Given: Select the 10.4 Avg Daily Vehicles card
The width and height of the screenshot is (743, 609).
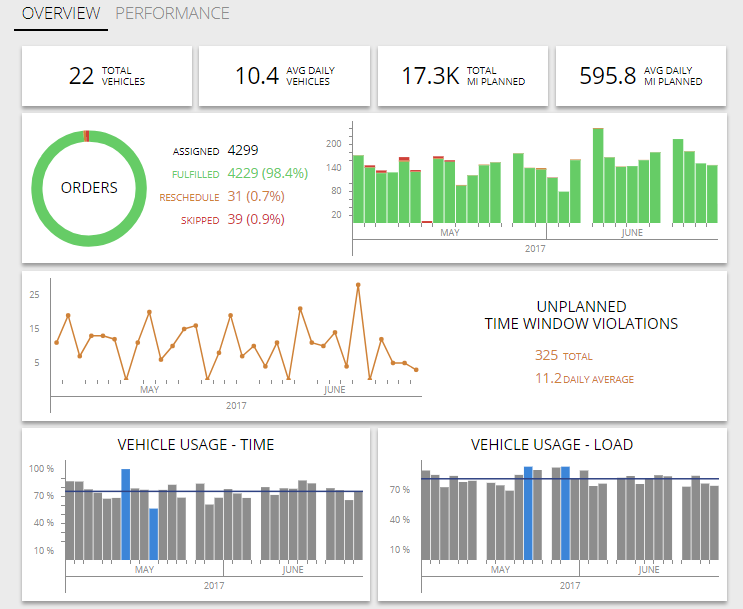Looking at the screenshot, I should tap(284, 76).
